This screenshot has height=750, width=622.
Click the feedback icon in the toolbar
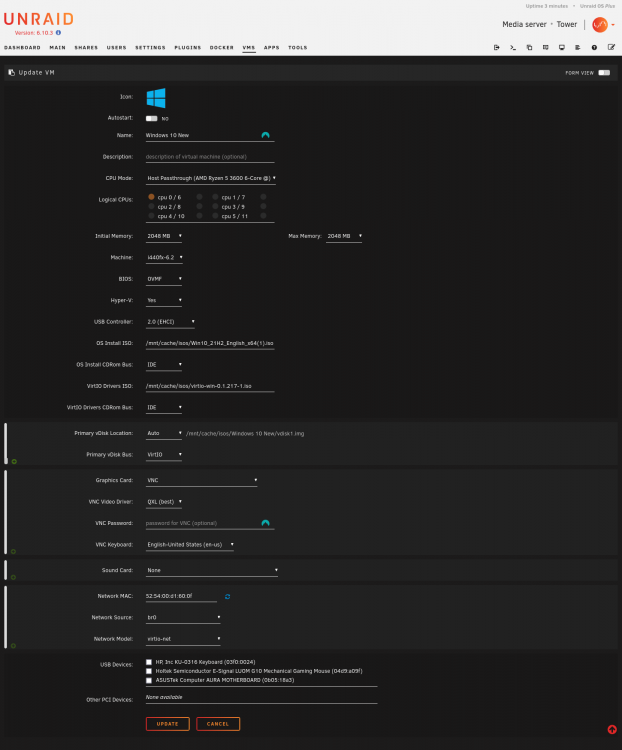click(545, 47)
